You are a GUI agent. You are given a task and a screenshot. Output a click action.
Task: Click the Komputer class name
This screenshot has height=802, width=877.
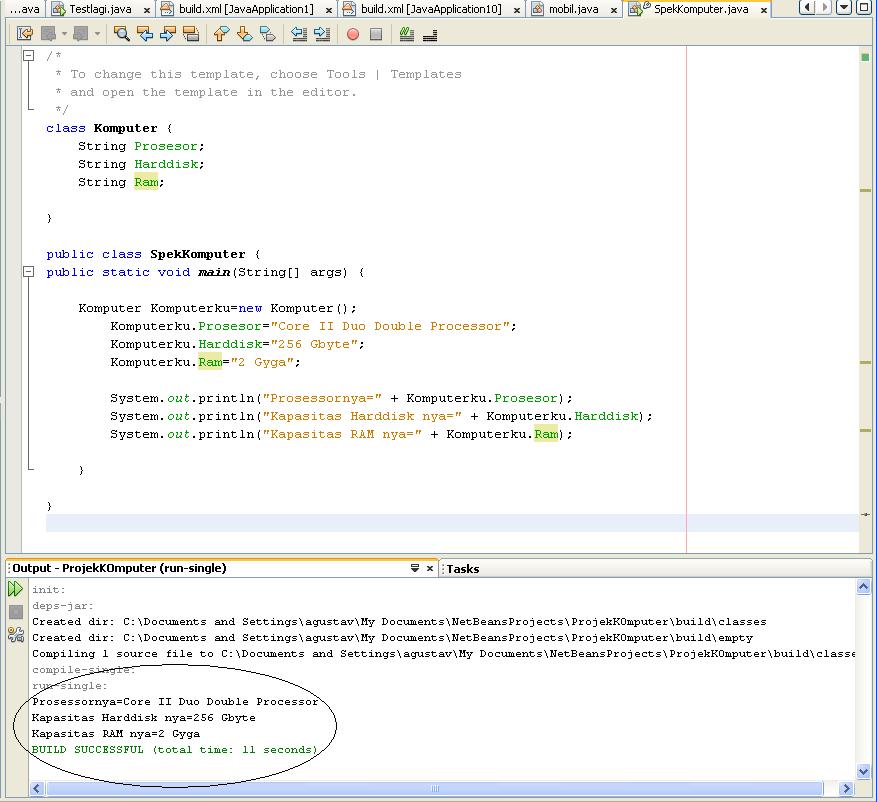coord(125,128)
